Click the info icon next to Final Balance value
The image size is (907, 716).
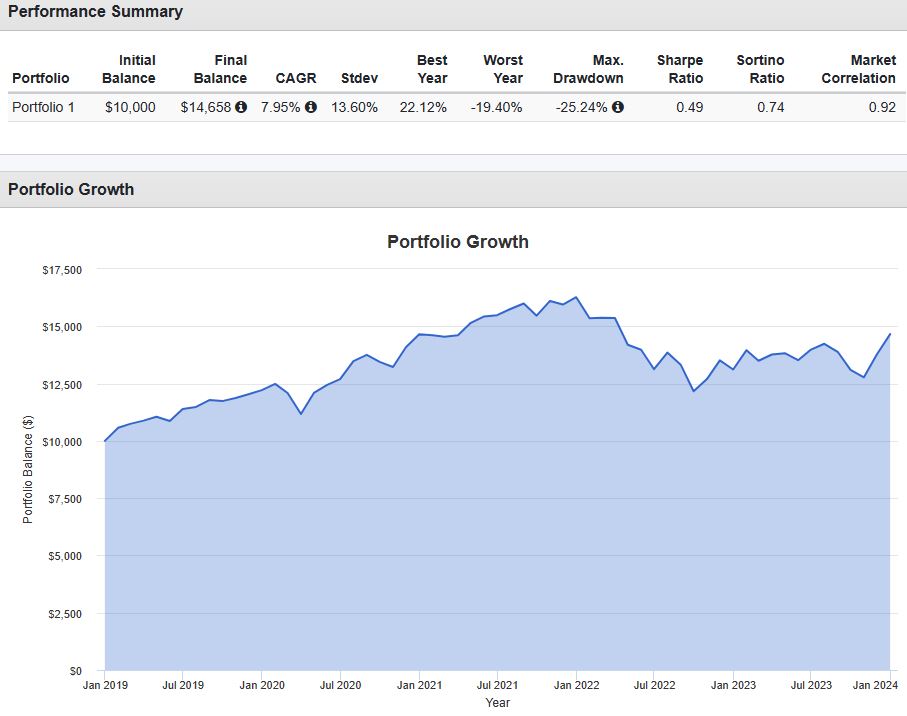point(241,107)
